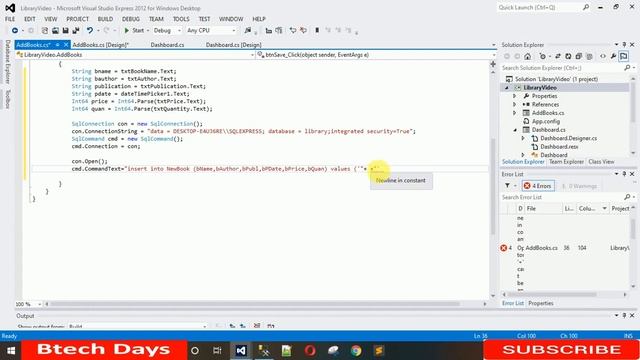Click Solution Explorer pin auto-hide icon
640x360 pixels.
click(x=624, y=44)
